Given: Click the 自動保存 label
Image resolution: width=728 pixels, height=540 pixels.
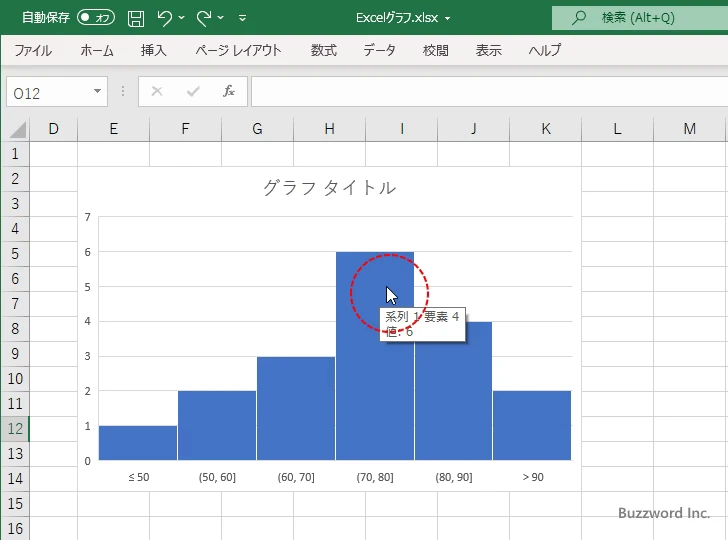Looking at the screenshot, I should [46, 18].
